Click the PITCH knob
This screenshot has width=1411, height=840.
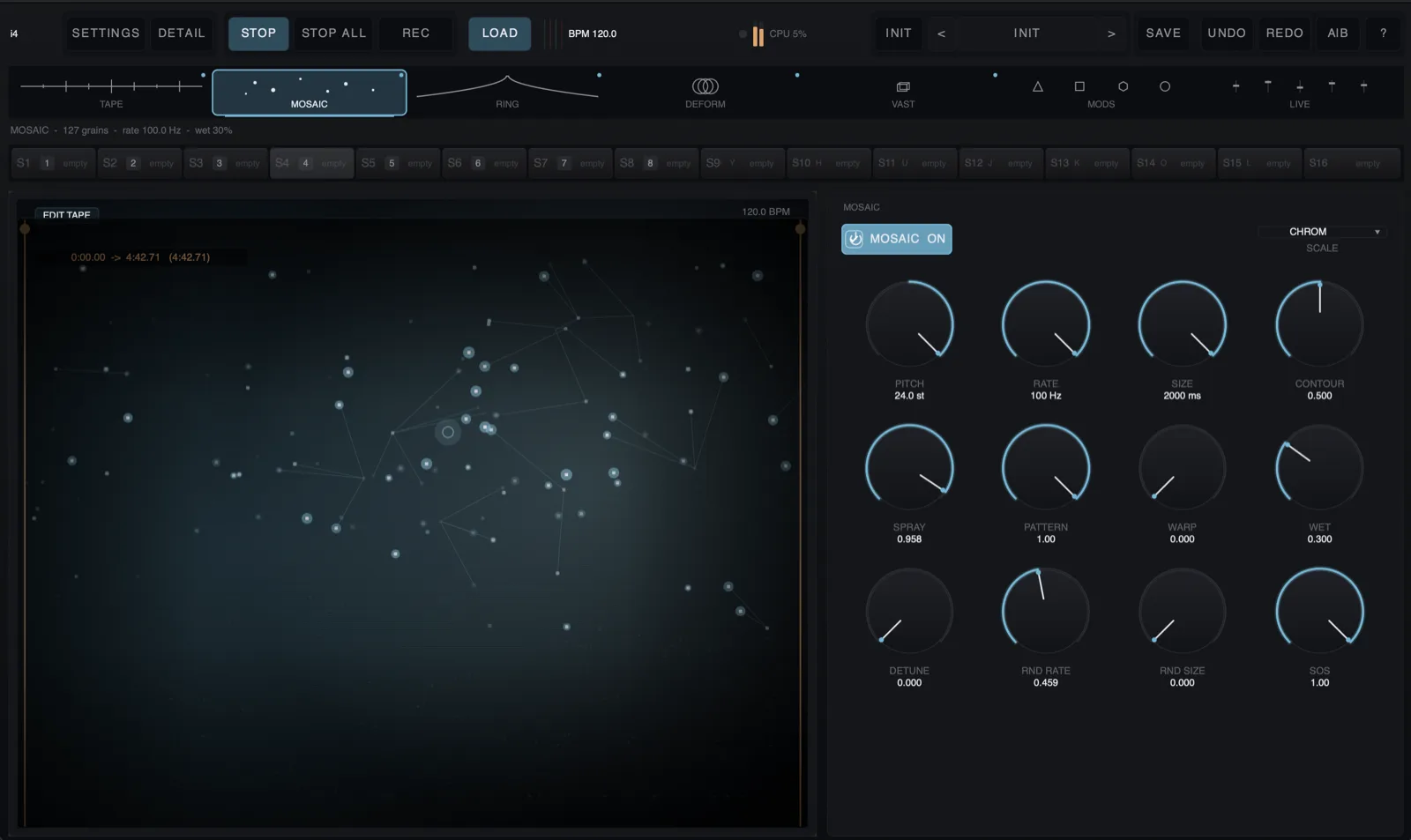[x=909, y=324]
